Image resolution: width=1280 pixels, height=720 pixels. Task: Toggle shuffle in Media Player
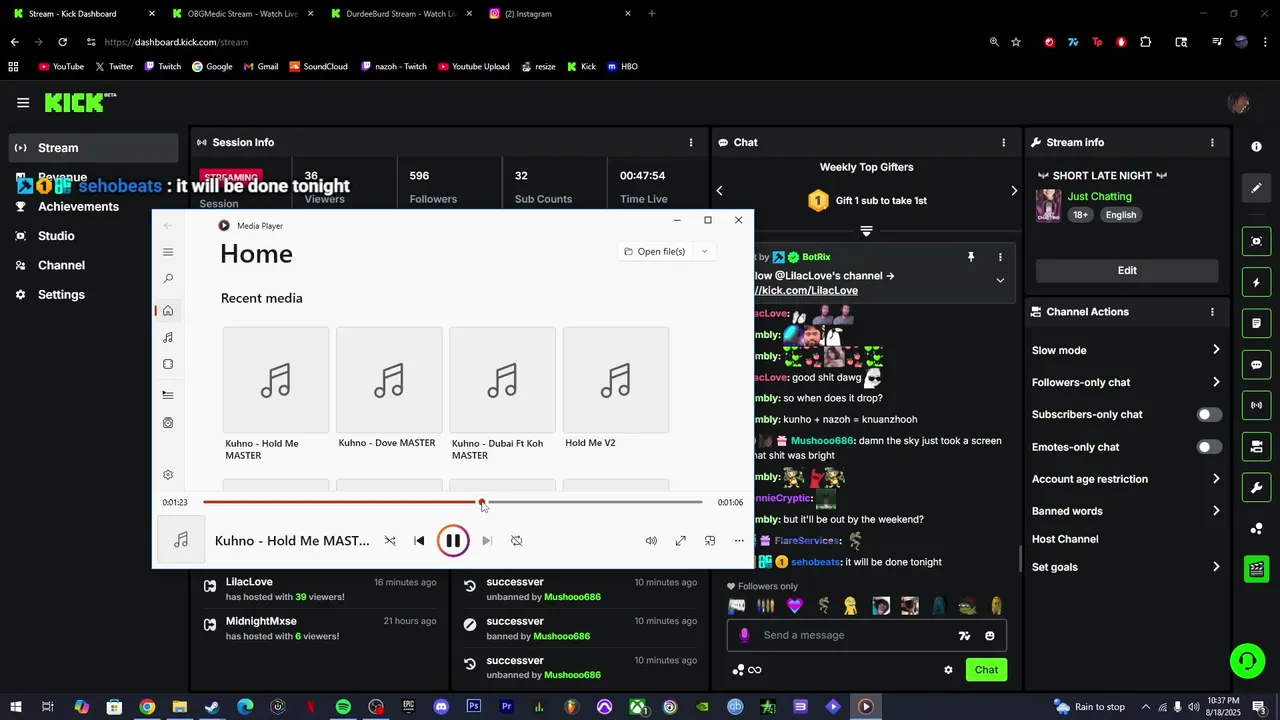(390, 541)
